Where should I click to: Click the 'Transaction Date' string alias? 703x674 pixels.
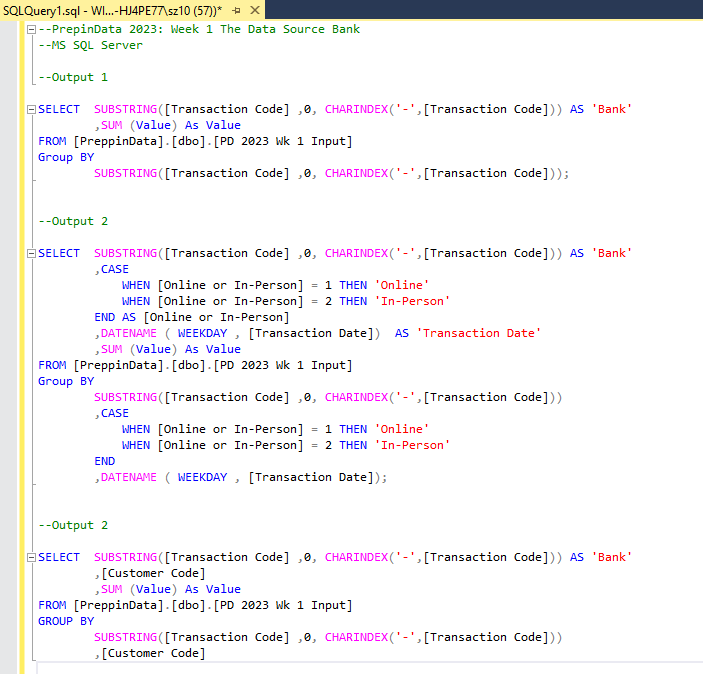click(479, 333)
